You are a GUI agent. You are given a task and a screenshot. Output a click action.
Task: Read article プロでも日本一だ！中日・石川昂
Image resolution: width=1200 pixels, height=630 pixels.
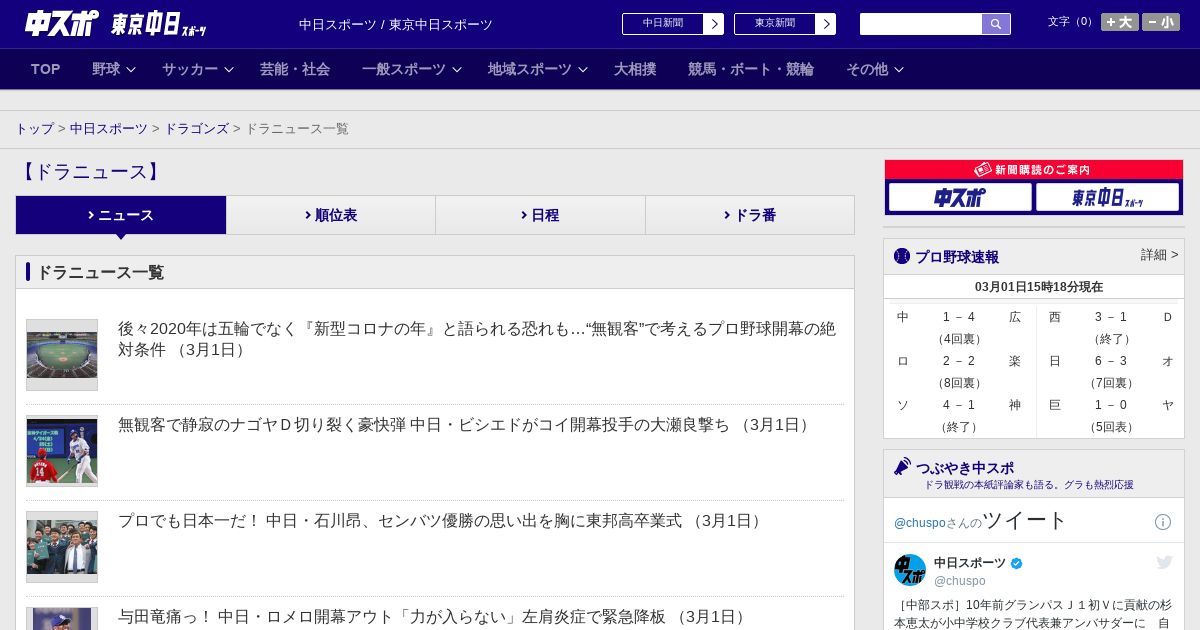pos(442,521)
